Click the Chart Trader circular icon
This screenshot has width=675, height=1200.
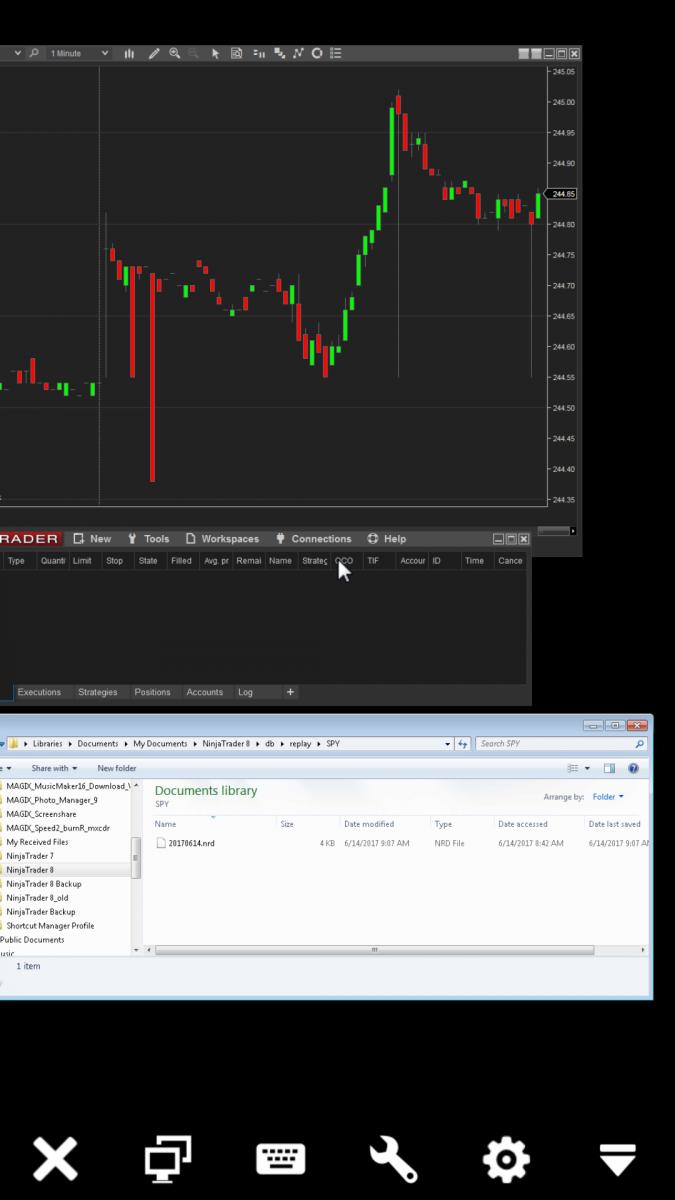tap(317, 53)
